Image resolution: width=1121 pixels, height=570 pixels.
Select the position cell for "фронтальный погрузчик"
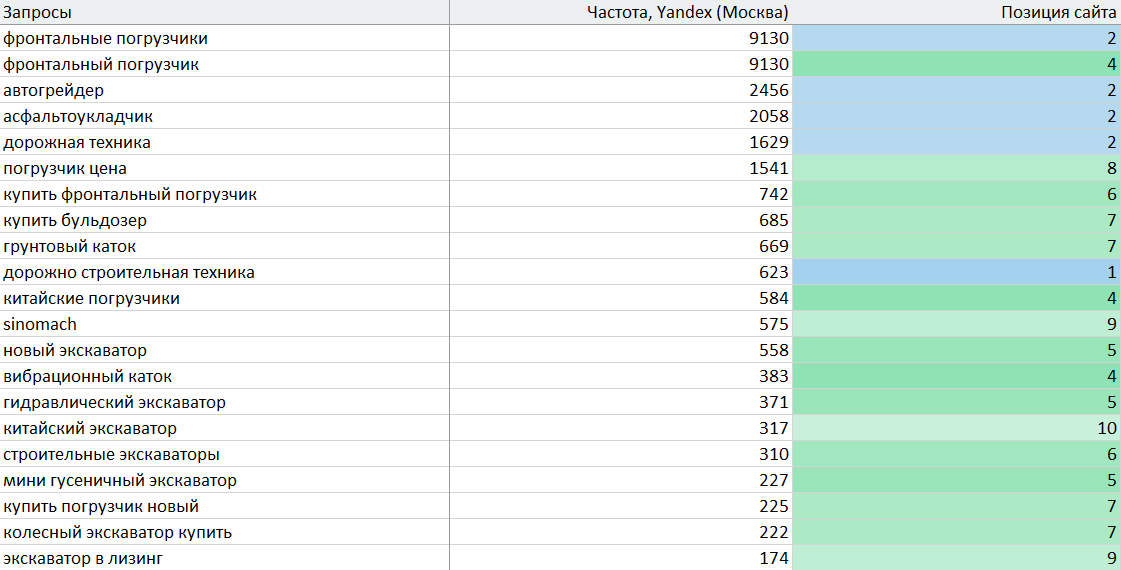coord(956,64)
